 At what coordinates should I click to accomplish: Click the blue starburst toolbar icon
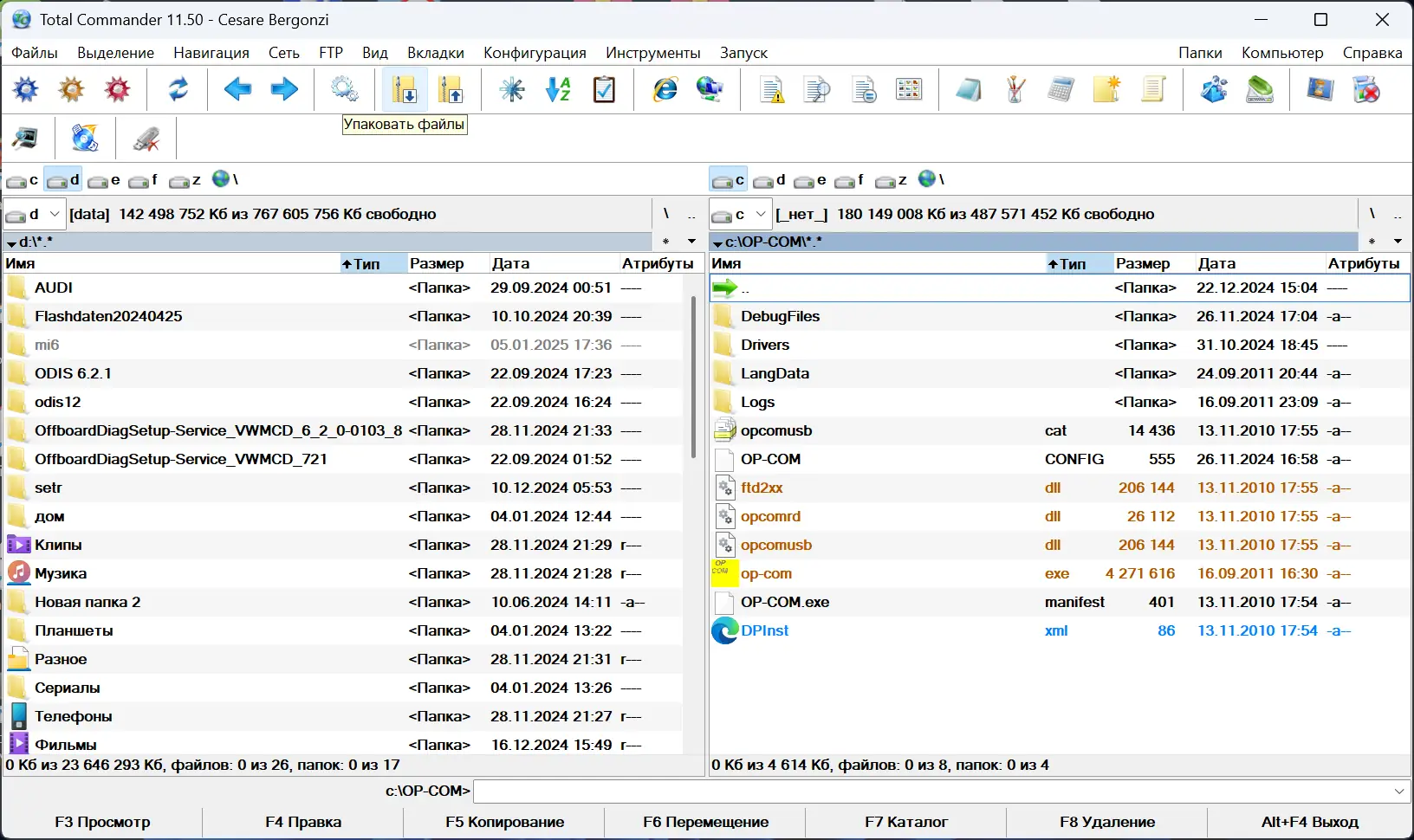(x=512, y=89)
